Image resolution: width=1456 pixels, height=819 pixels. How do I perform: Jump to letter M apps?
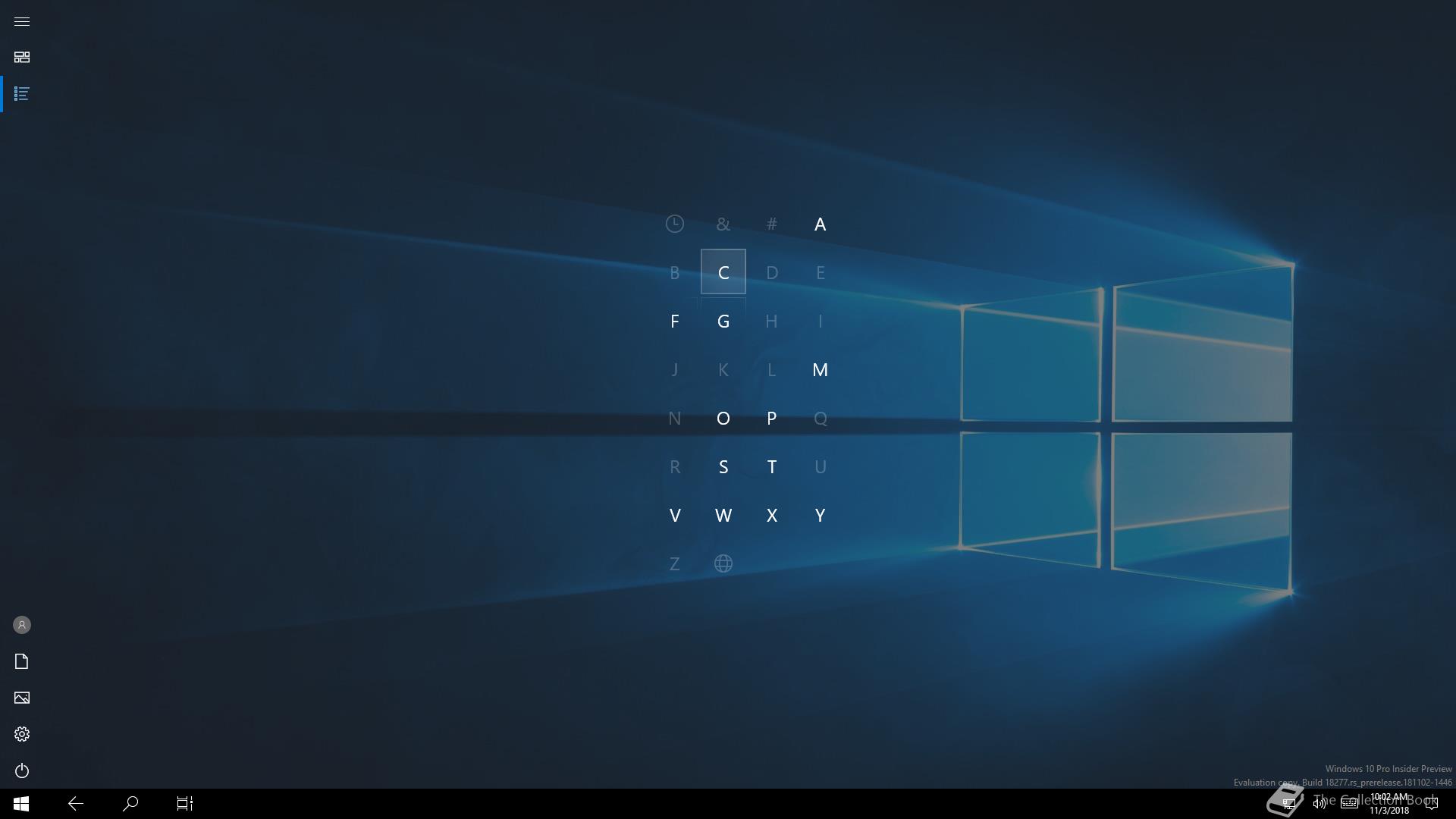tap(820, 369)
